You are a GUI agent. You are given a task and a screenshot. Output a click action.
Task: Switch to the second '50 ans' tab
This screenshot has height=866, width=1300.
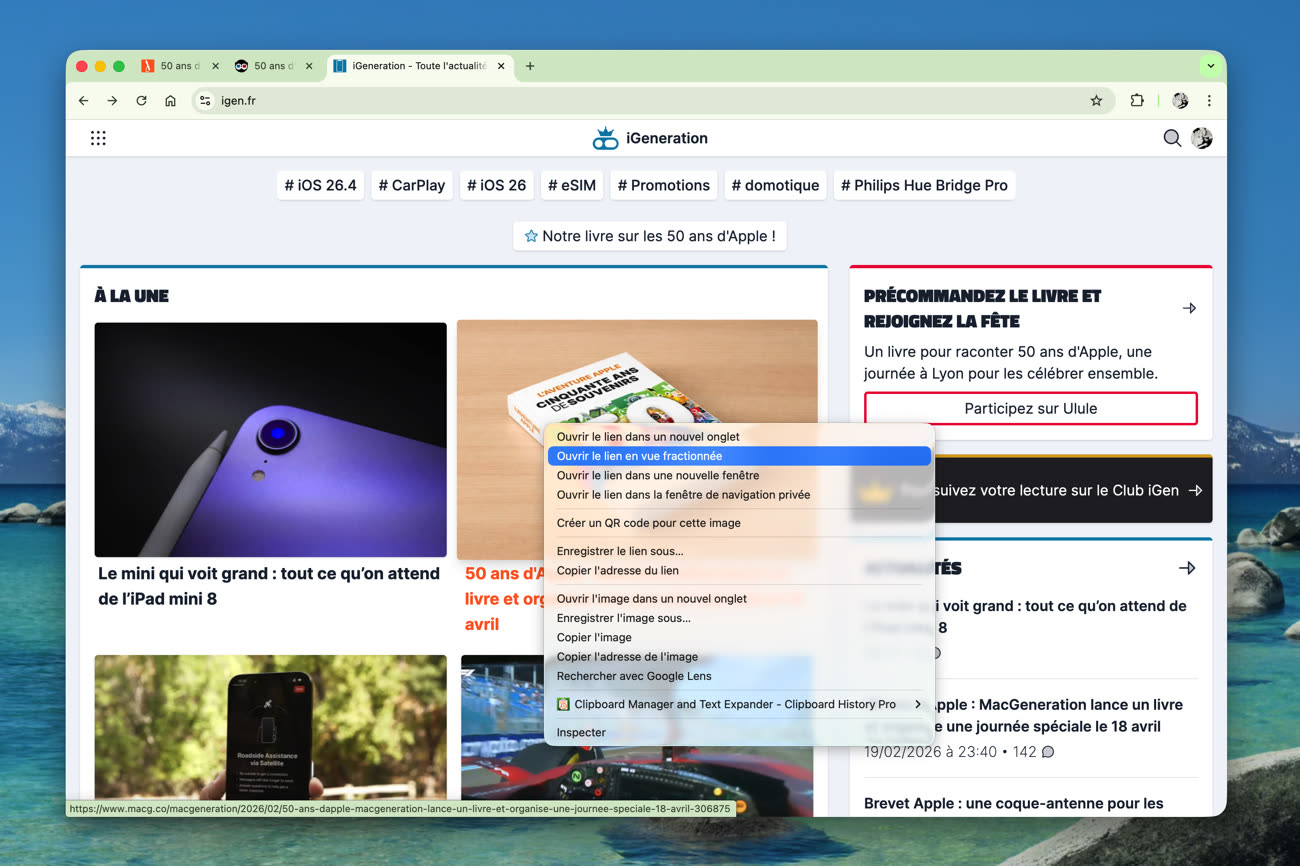coord(272,66)
